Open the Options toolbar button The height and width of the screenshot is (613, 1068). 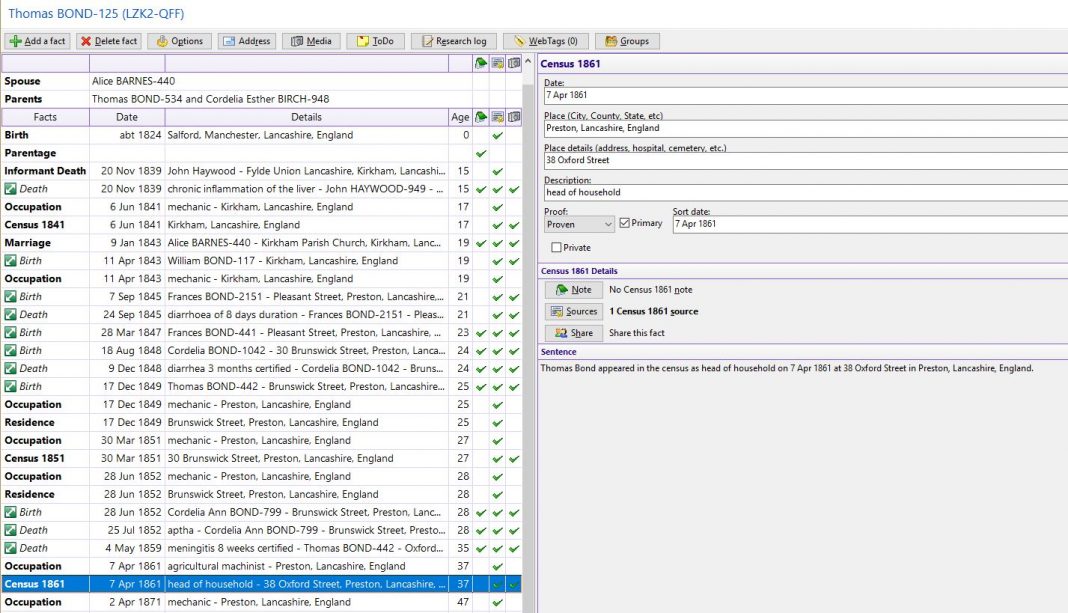pos(180,41)
